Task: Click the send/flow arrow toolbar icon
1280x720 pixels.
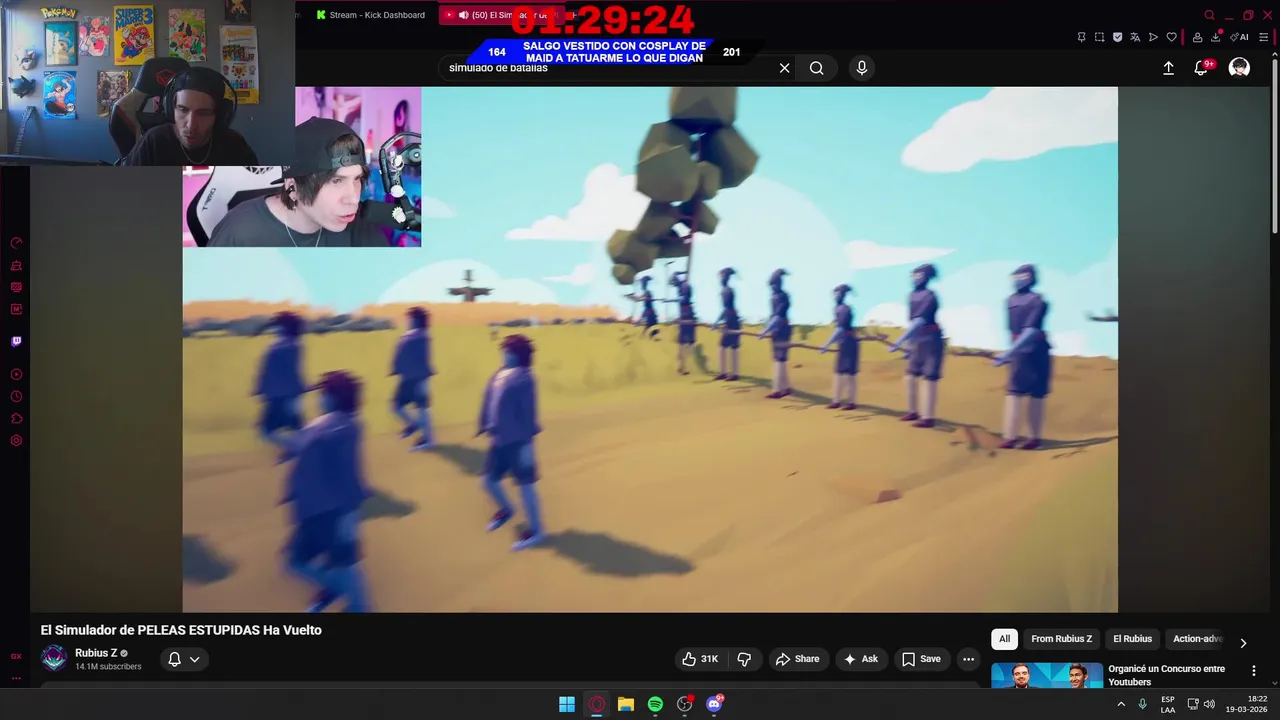Action: (x=1153, y=37)
